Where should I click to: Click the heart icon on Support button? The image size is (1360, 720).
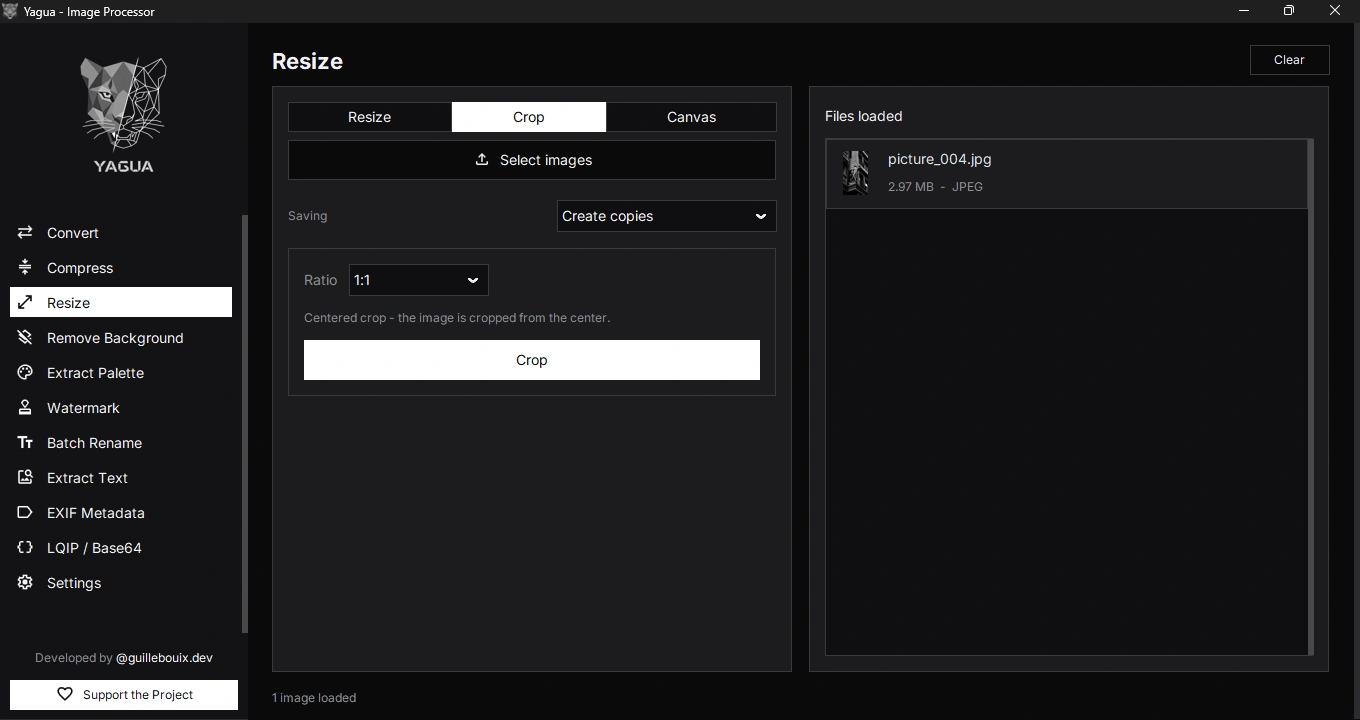65,694
